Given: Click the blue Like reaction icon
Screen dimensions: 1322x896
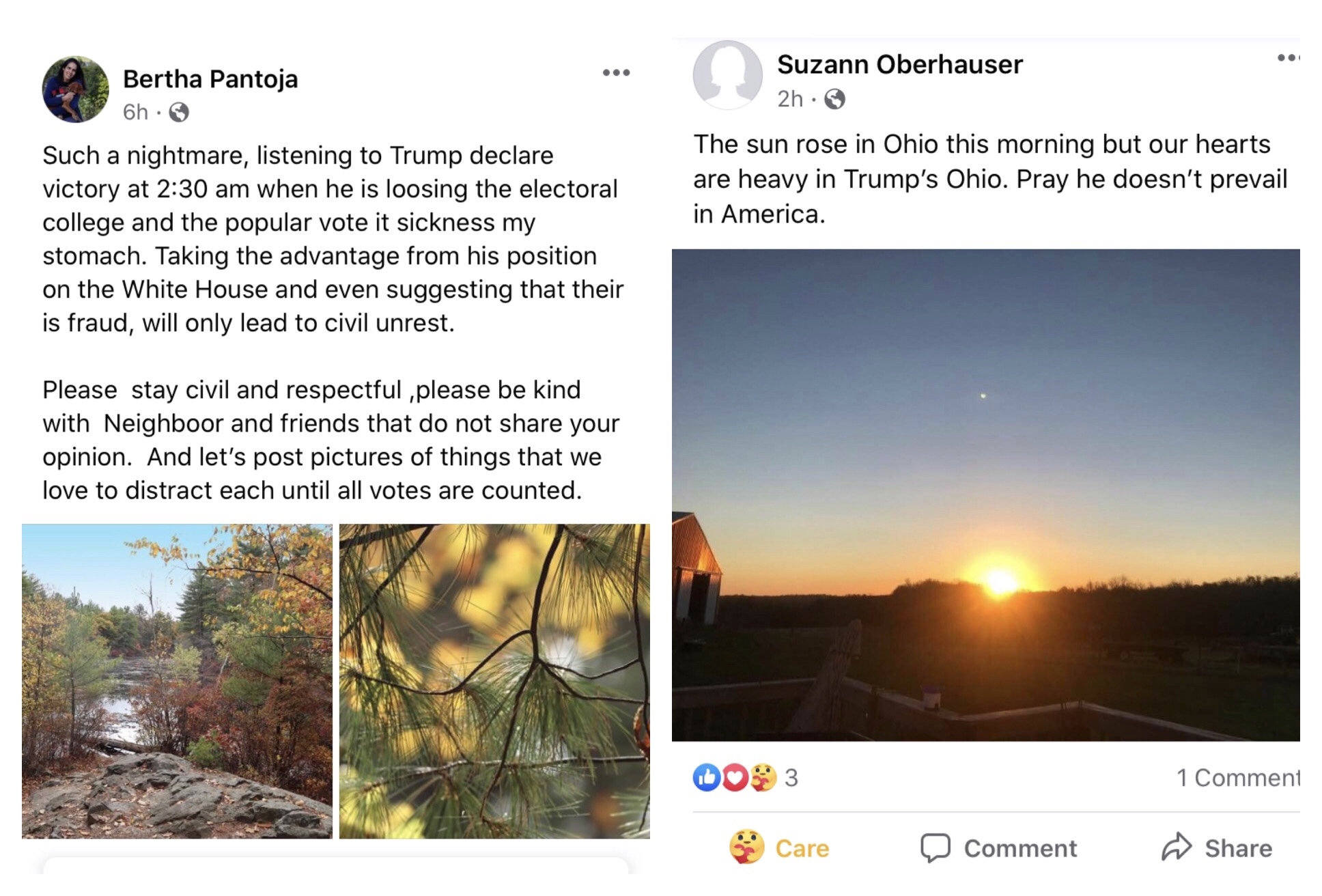Looking at the screenshot, I should click(x=707, y=777).
